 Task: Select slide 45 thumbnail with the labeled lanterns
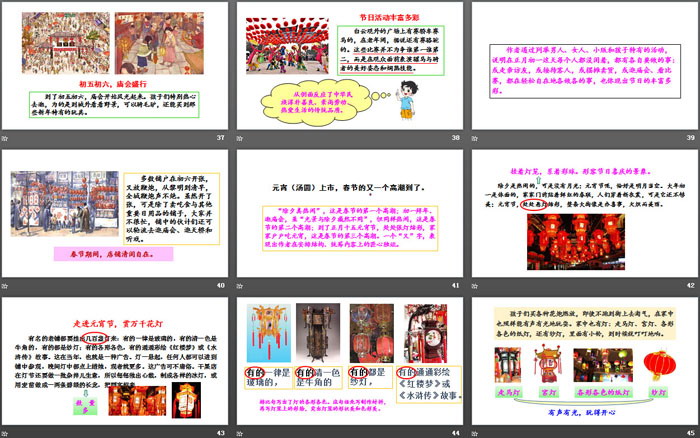tap(585, 361)
